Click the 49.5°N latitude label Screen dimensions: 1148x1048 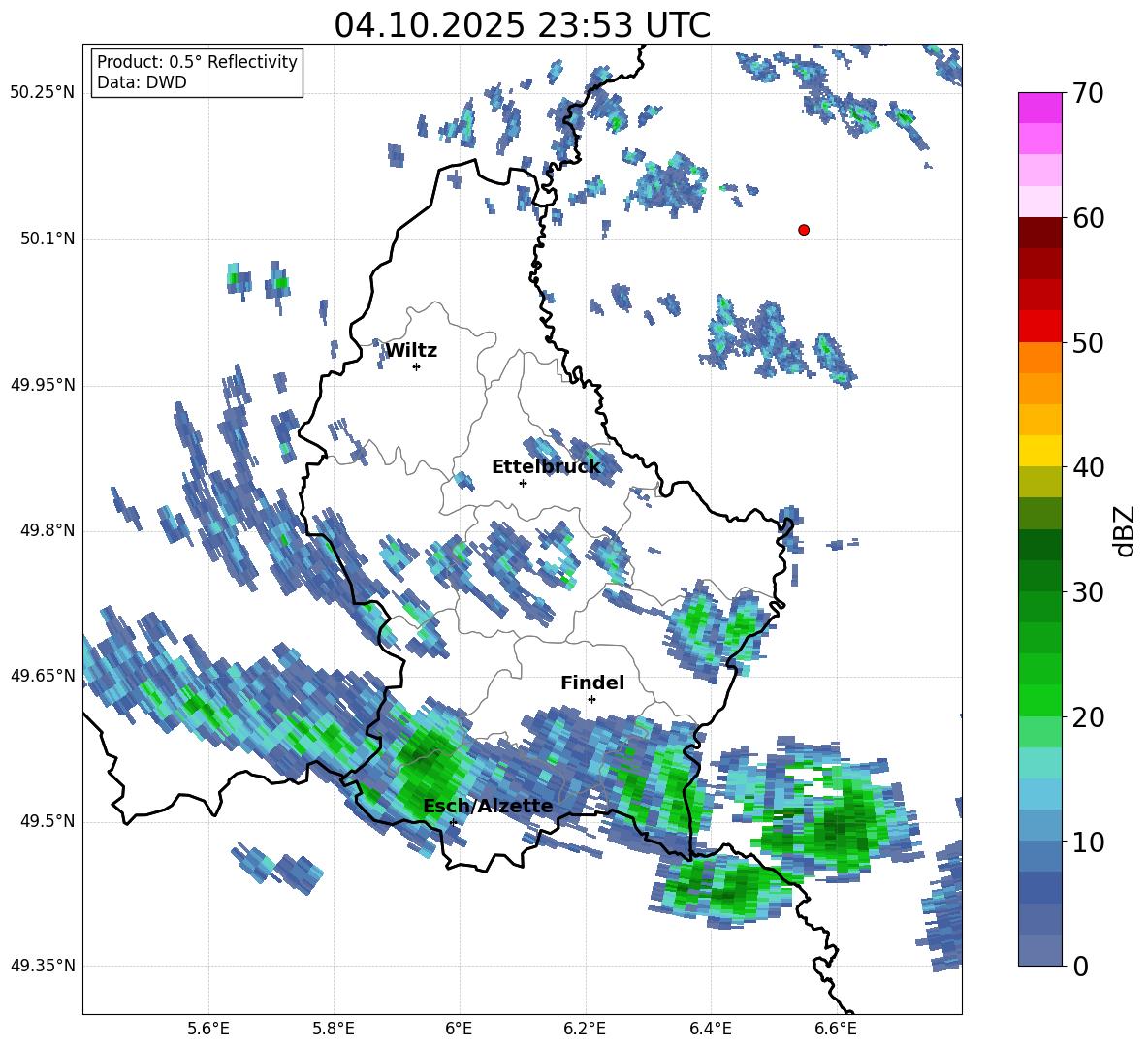pyautogui.click(x=48, y=822)
